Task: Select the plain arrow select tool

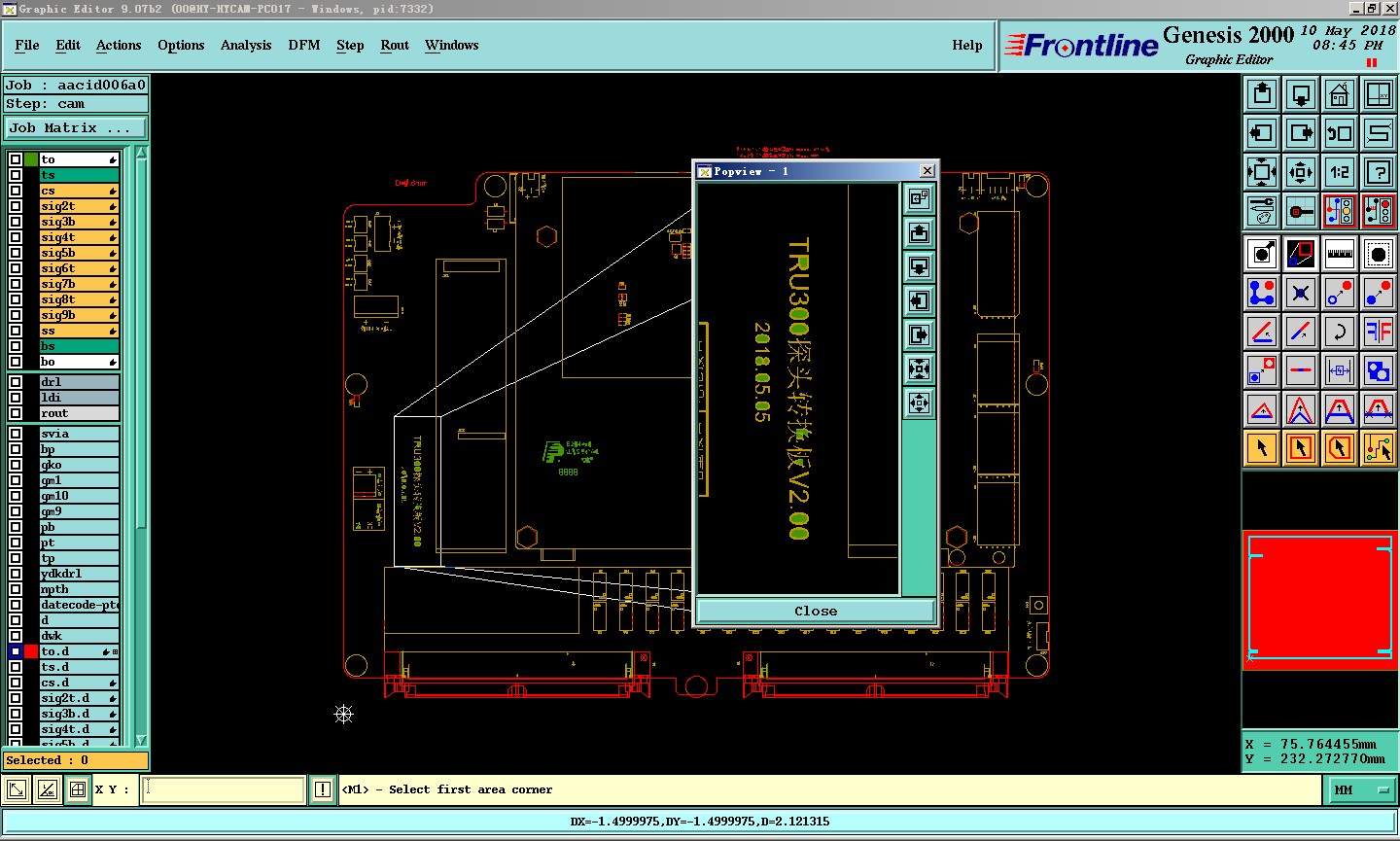Action: coord(1262,448)
